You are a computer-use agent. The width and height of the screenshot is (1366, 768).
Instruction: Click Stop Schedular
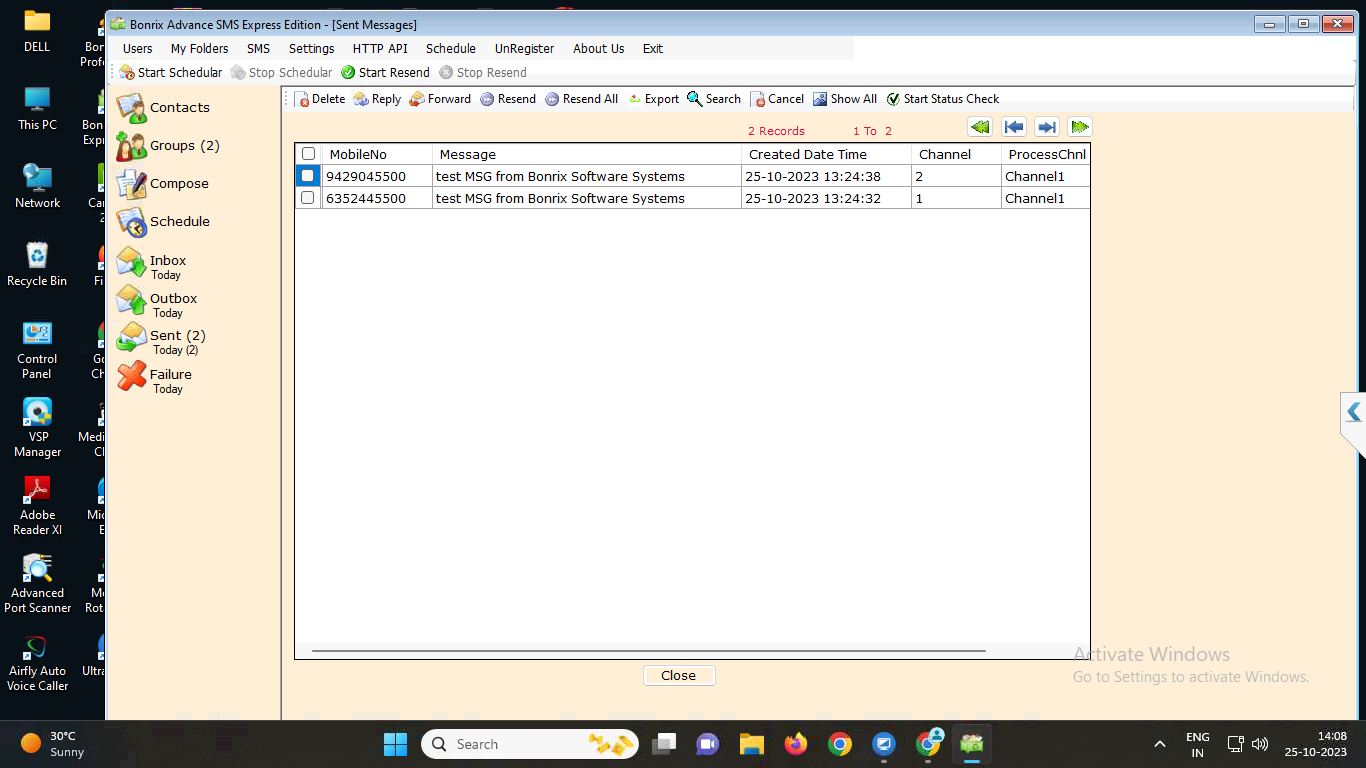[x=281, y=72]
